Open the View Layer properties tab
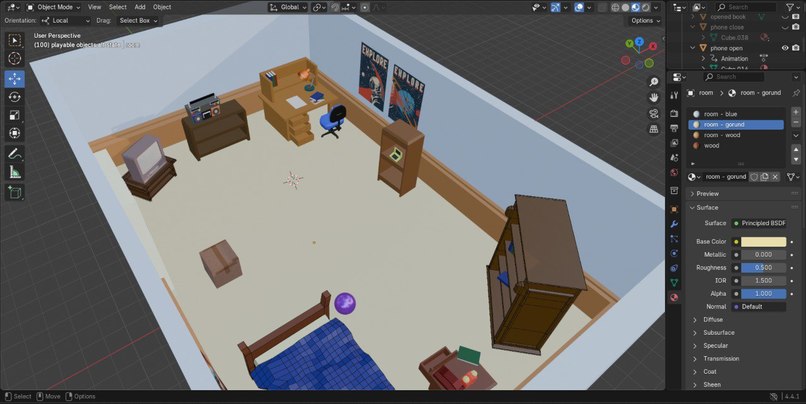Image resolution: width=806 pixels, height=404 pixels. click(x=674, y=143)
